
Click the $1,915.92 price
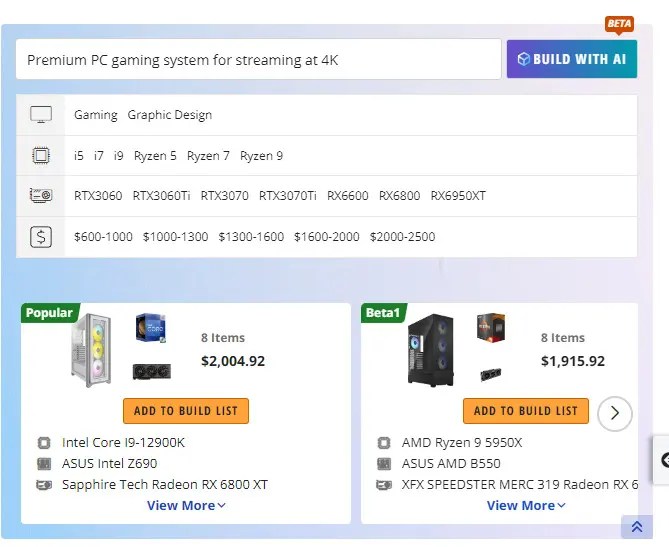pyautogui.click(x=573, y=361)
